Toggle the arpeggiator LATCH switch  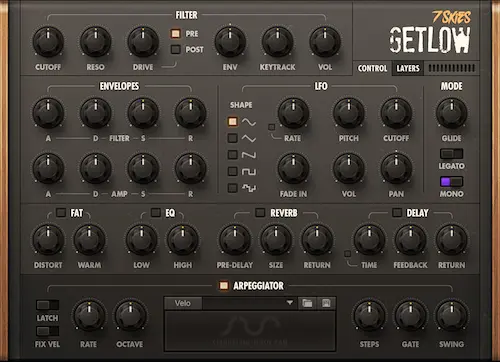48,305
